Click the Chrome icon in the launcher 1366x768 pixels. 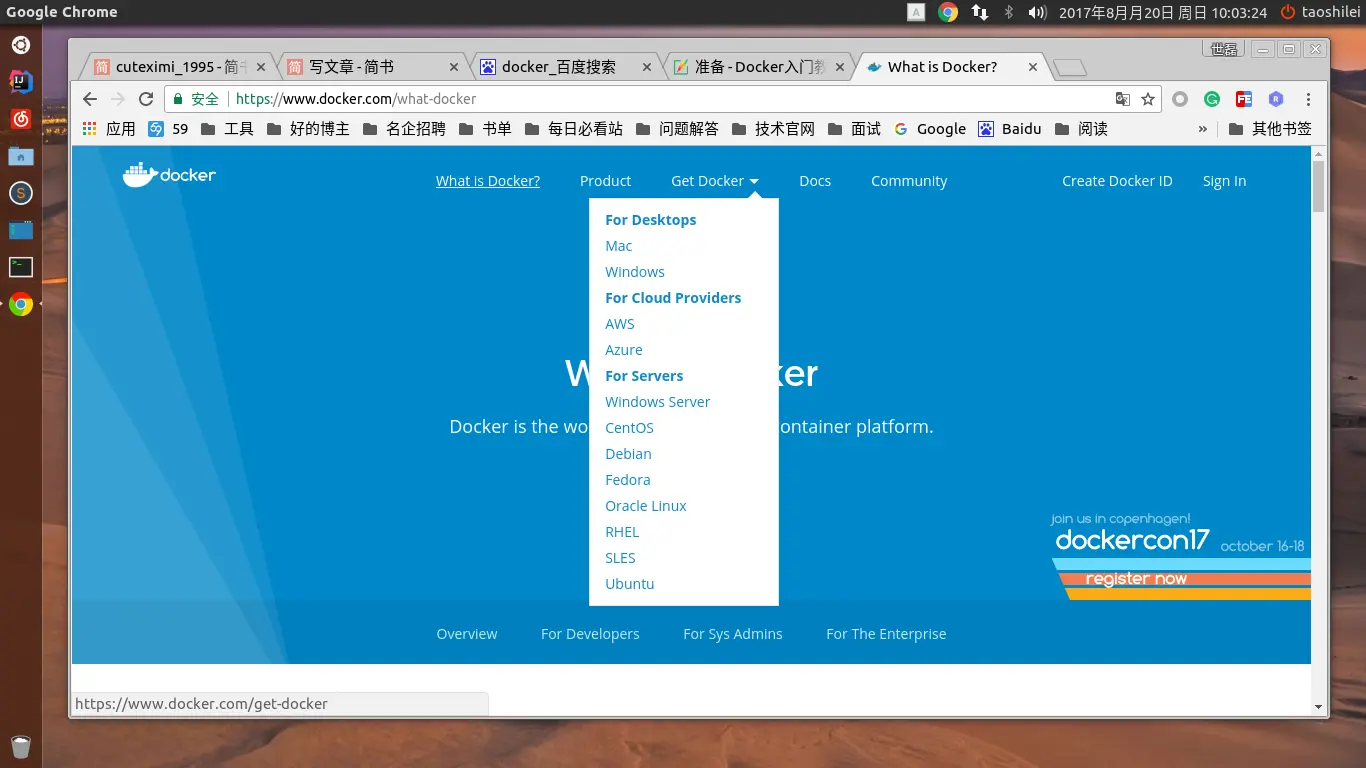[x=21, y=305]
